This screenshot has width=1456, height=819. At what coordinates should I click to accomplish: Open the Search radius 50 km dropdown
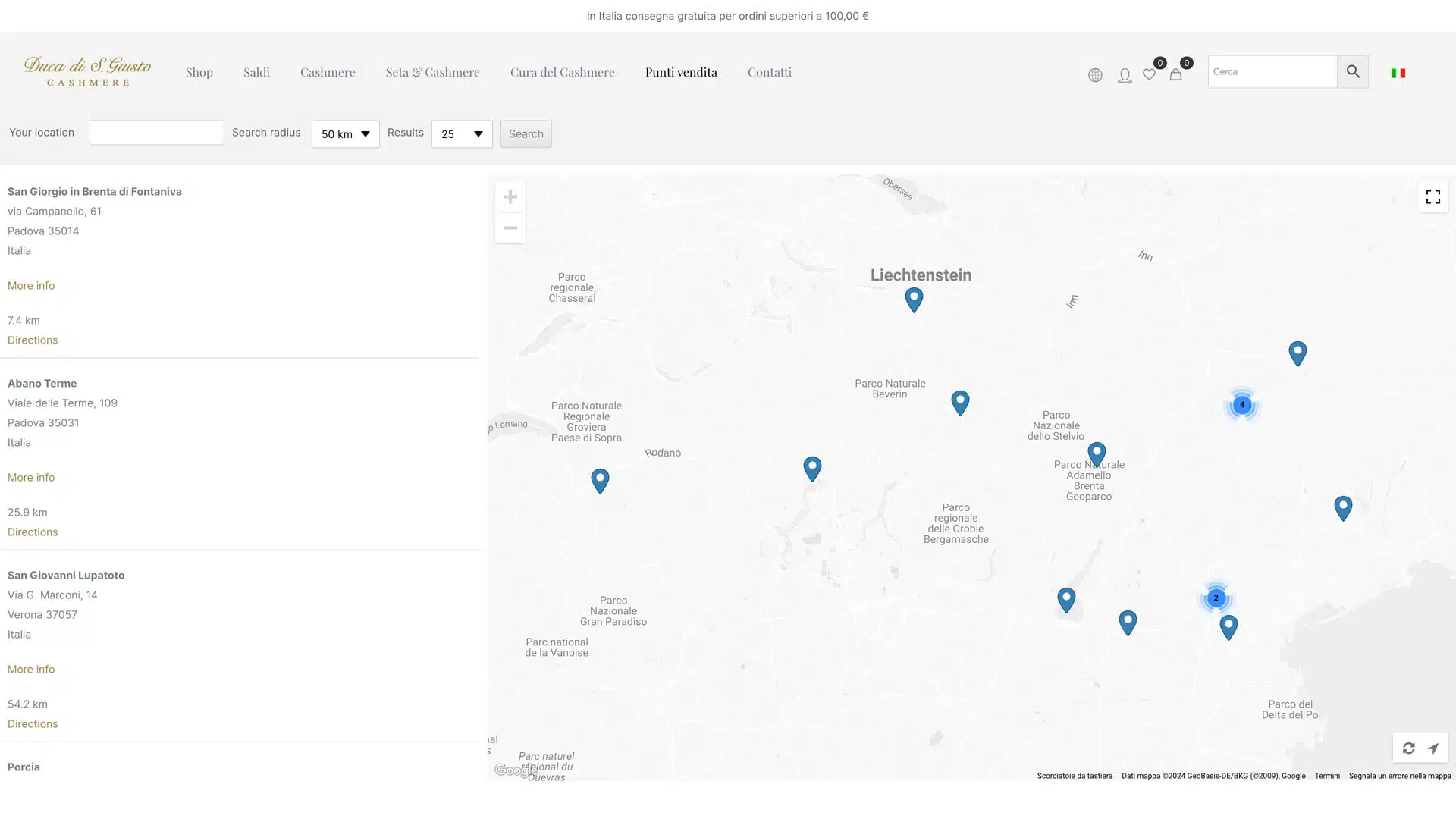click(346, 134)
